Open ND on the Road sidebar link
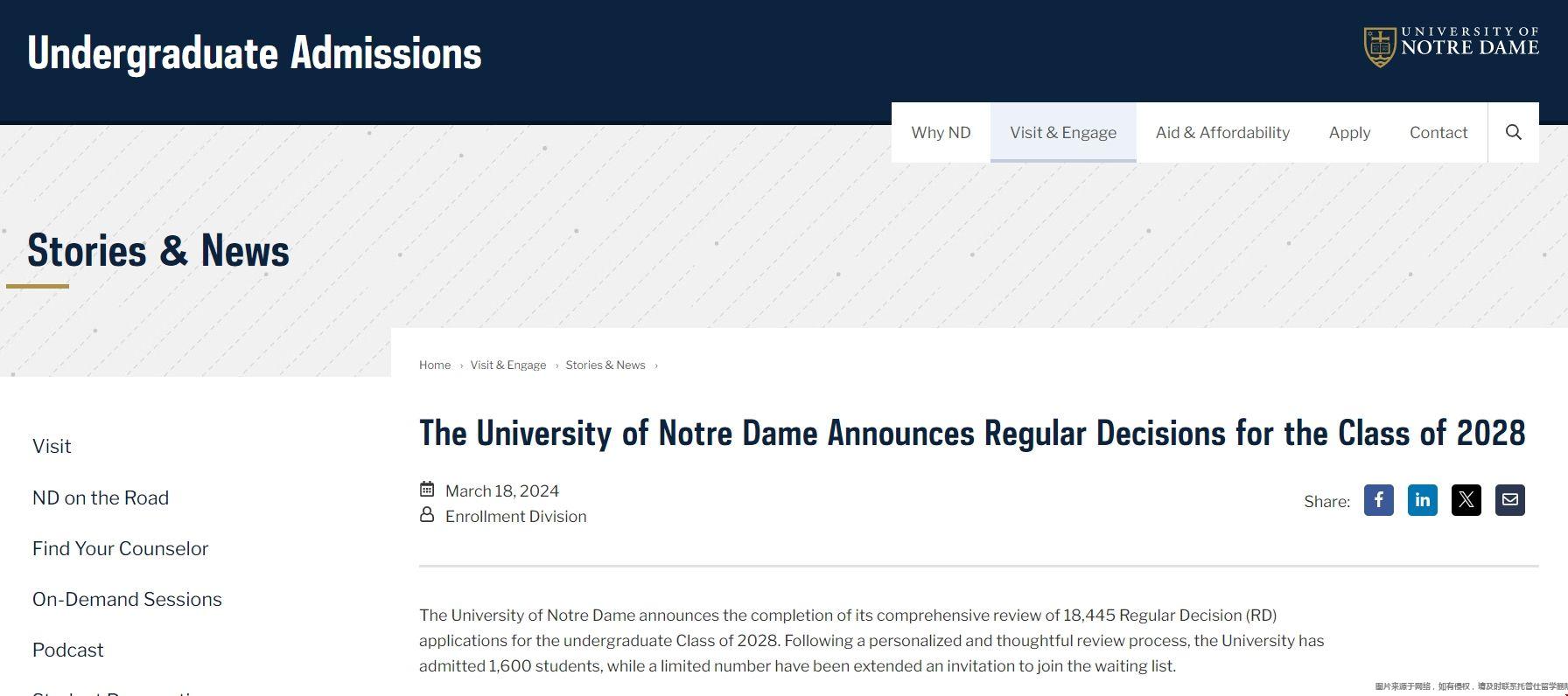 [101, 498]
